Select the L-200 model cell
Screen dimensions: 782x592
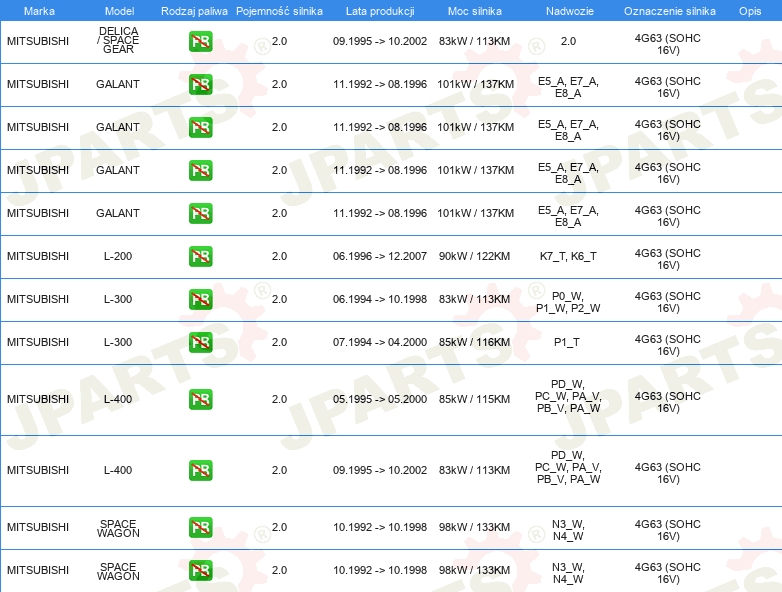pyautogui.click(x=118, y=256)
